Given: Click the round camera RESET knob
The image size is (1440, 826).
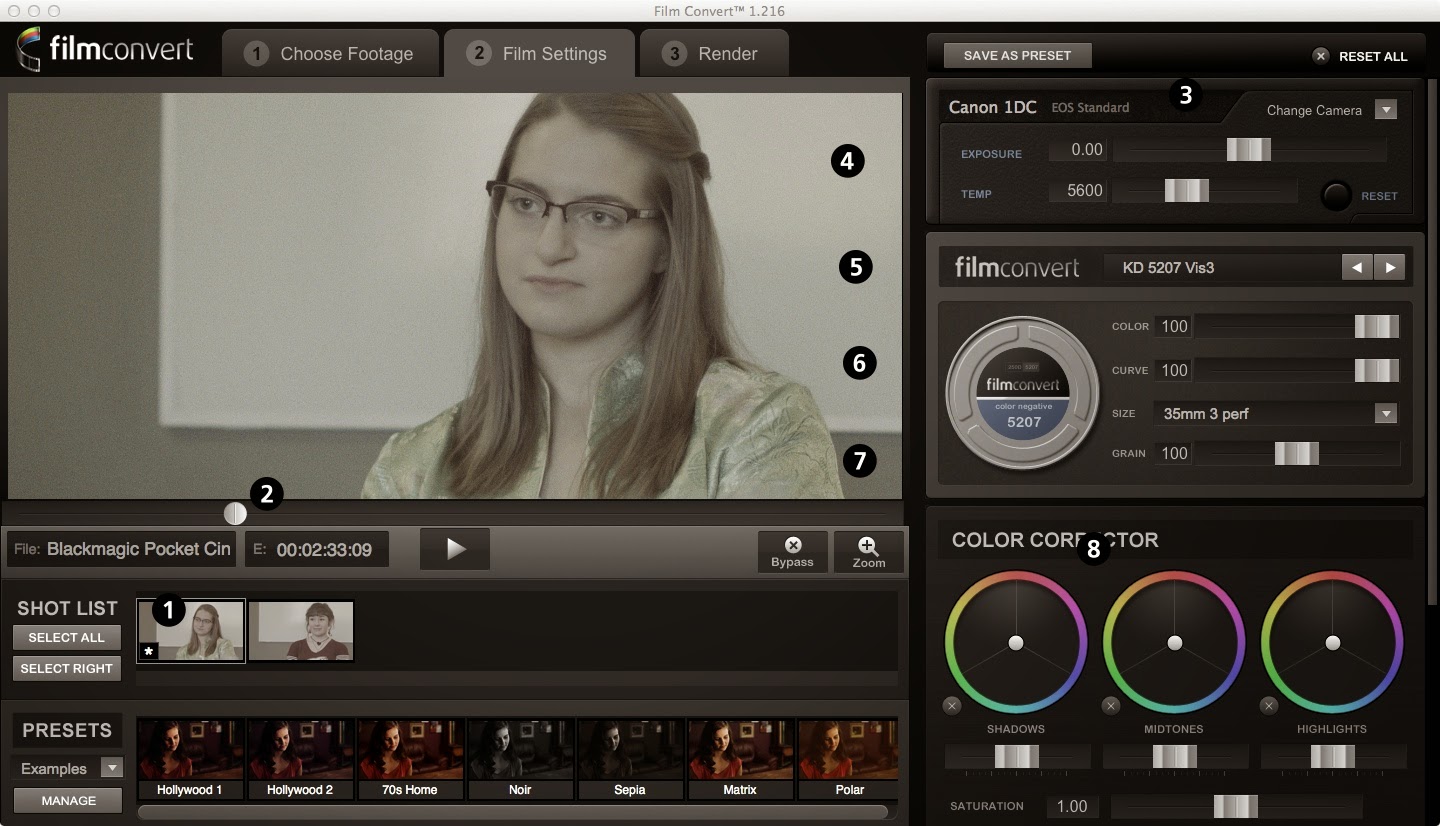Looking at the screenshot, I should point(1337,195).
